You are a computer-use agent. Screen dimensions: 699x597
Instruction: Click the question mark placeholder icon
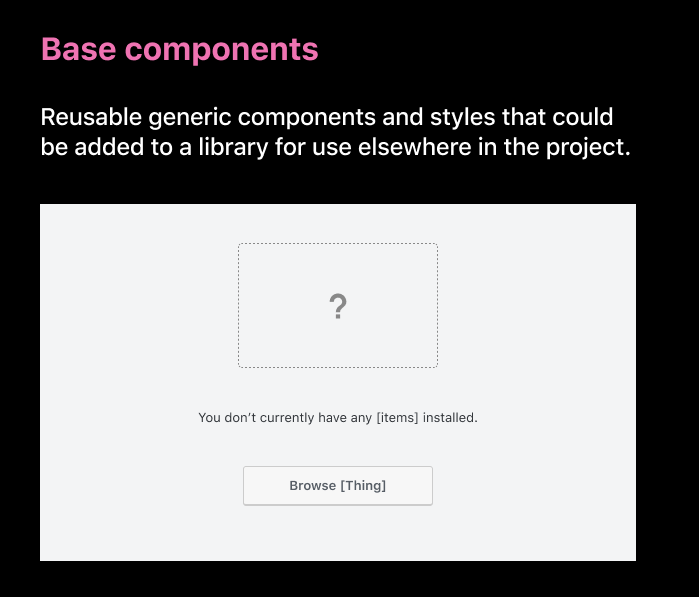338,306
